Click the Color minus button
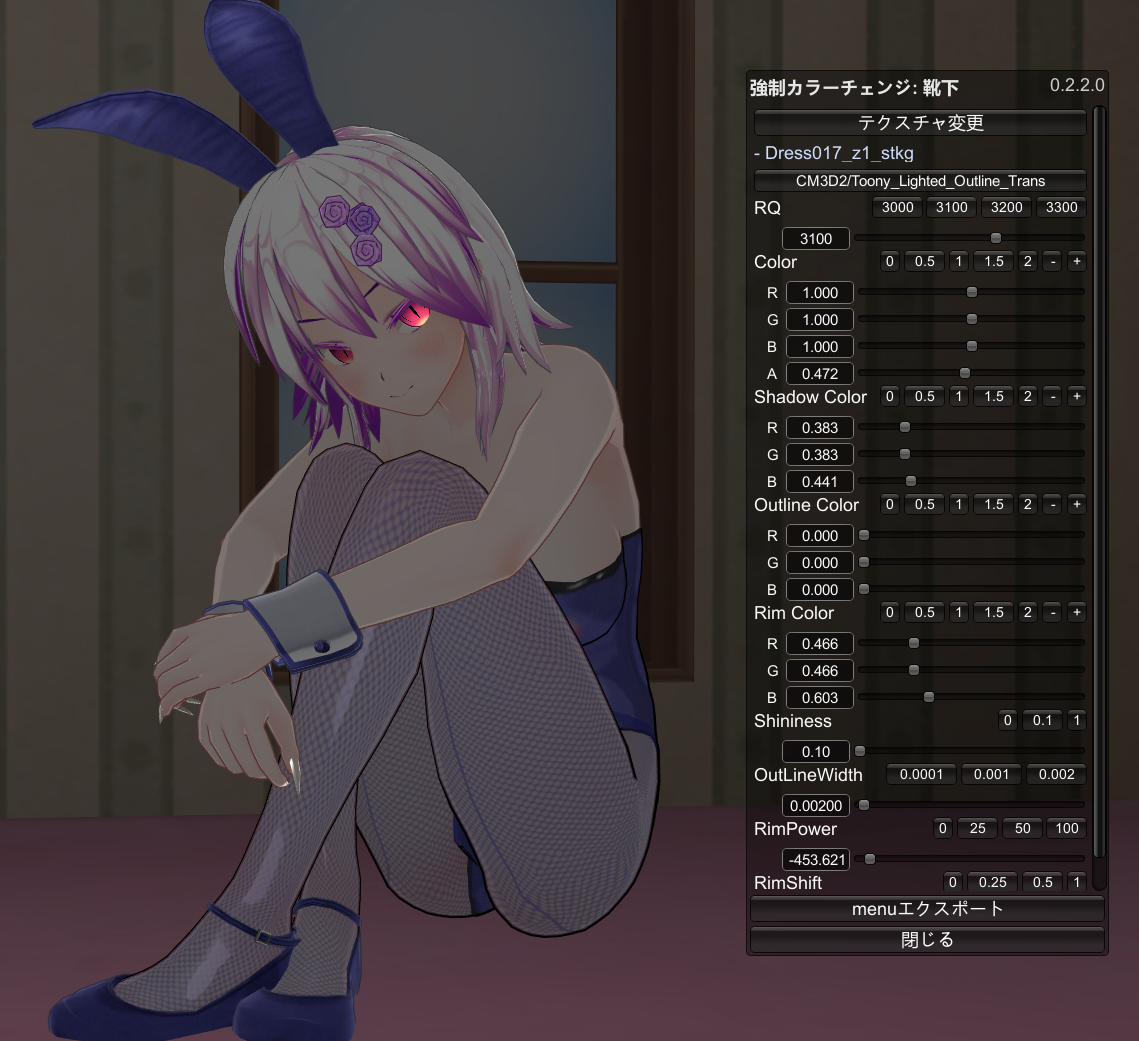Screen dimensions: 1139x1041 1053,261
